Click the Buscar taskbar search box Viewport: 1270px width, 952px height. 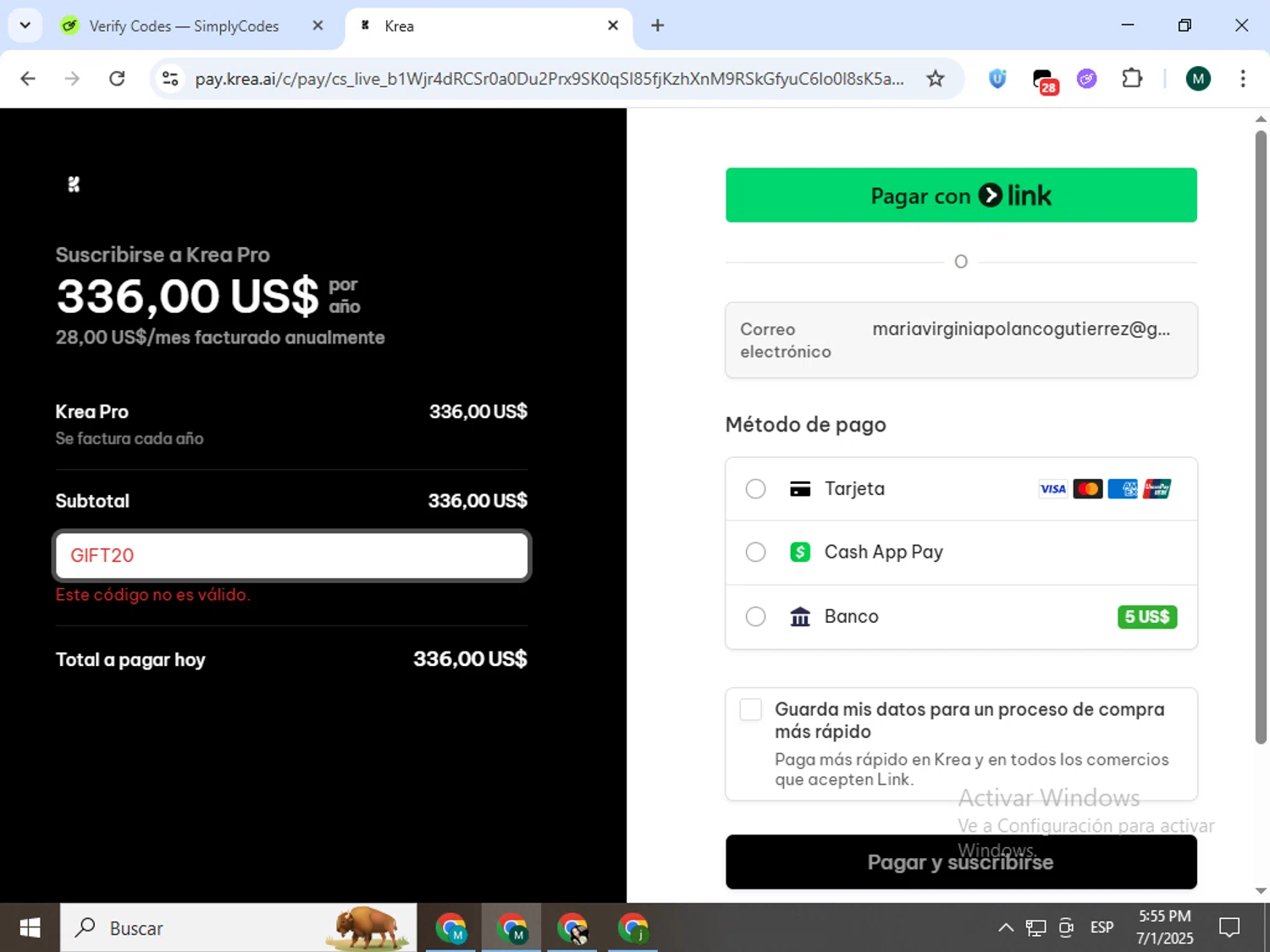238,928
